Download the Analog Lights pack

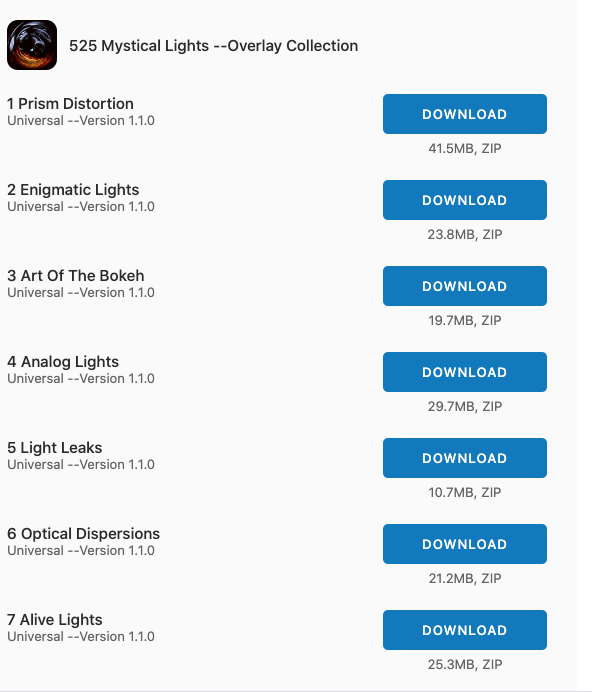click(464, 372)
